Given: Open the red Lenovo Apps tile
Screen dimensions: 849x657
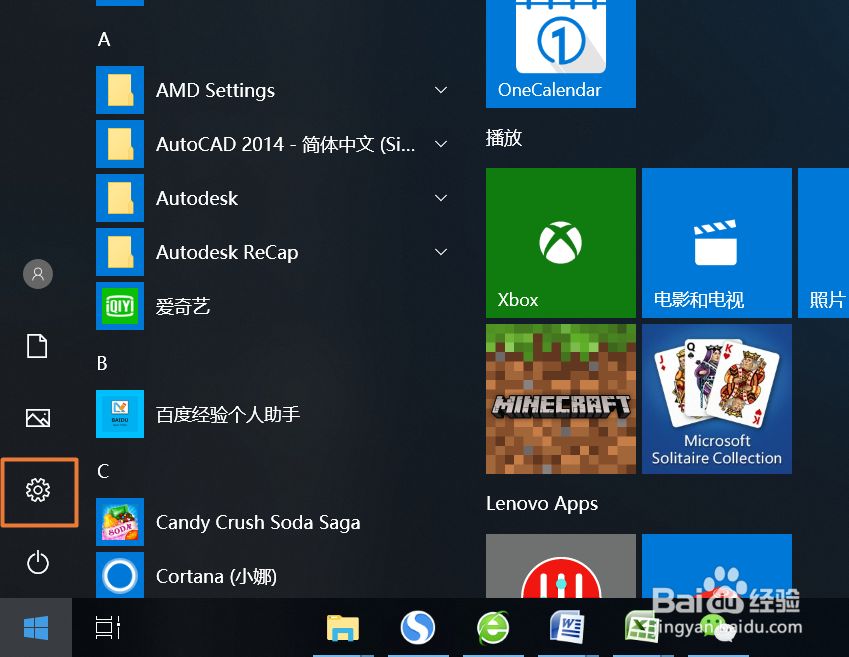Looking at the screenshot, I should click(561, 566).
